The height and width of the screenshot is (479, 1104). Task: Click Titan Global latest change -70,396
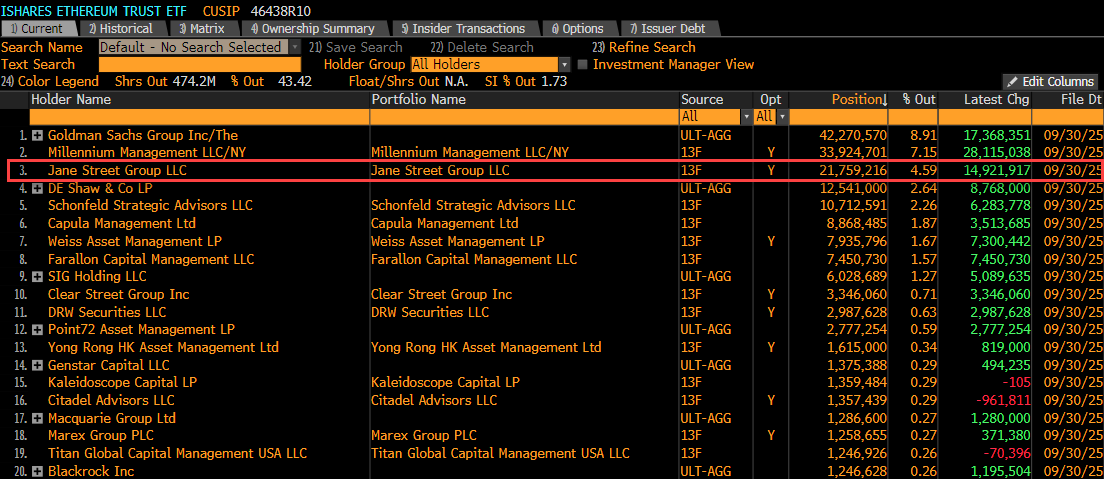click(1005, 454)
